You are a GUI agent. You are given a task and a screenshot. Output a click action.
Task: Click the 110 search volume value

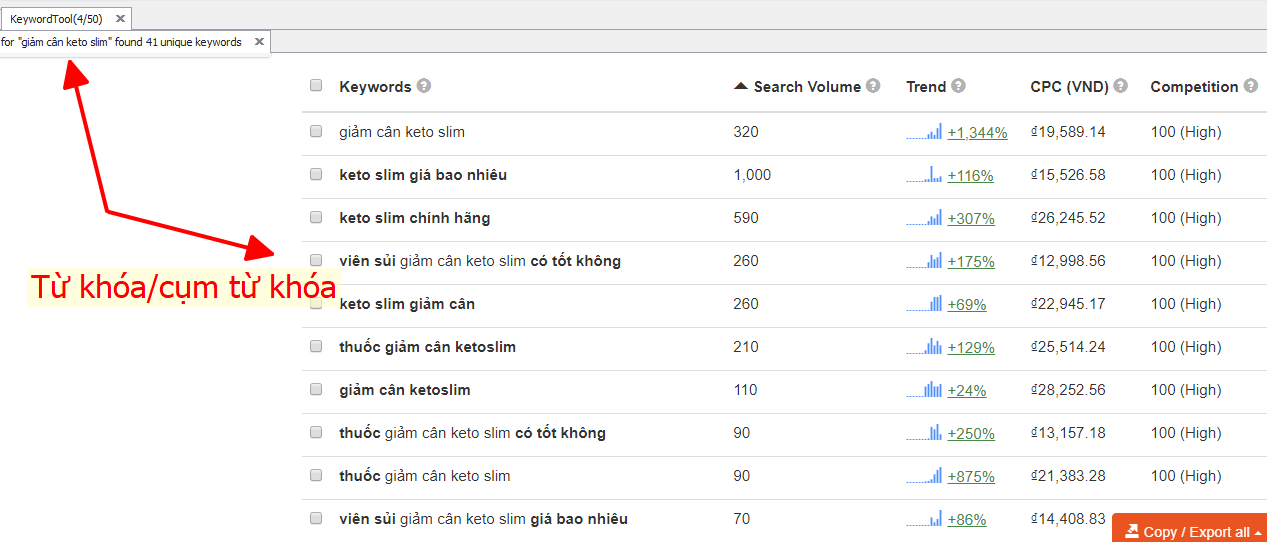pos(745,390)
